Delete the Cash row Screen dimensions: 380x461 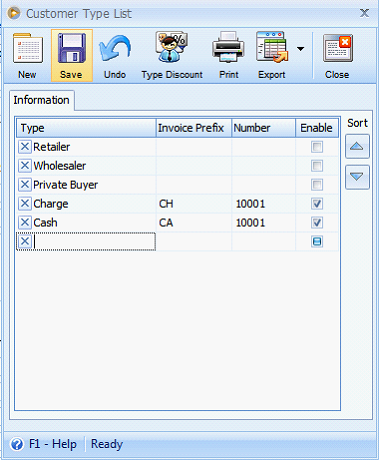coord(25,222)
